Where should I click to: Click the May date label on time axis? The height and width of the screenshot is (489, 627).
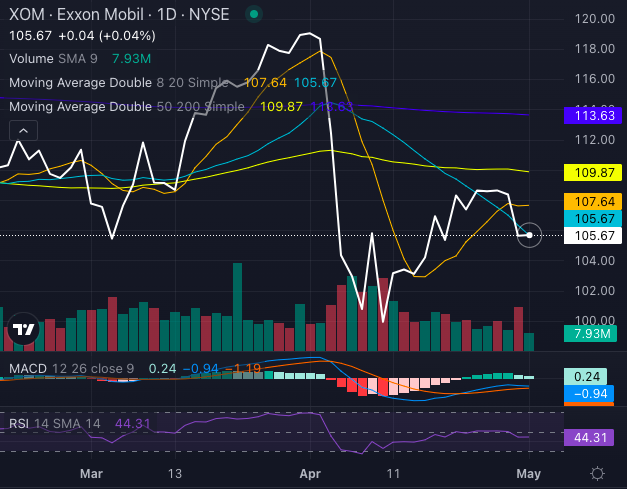point(529,474)
